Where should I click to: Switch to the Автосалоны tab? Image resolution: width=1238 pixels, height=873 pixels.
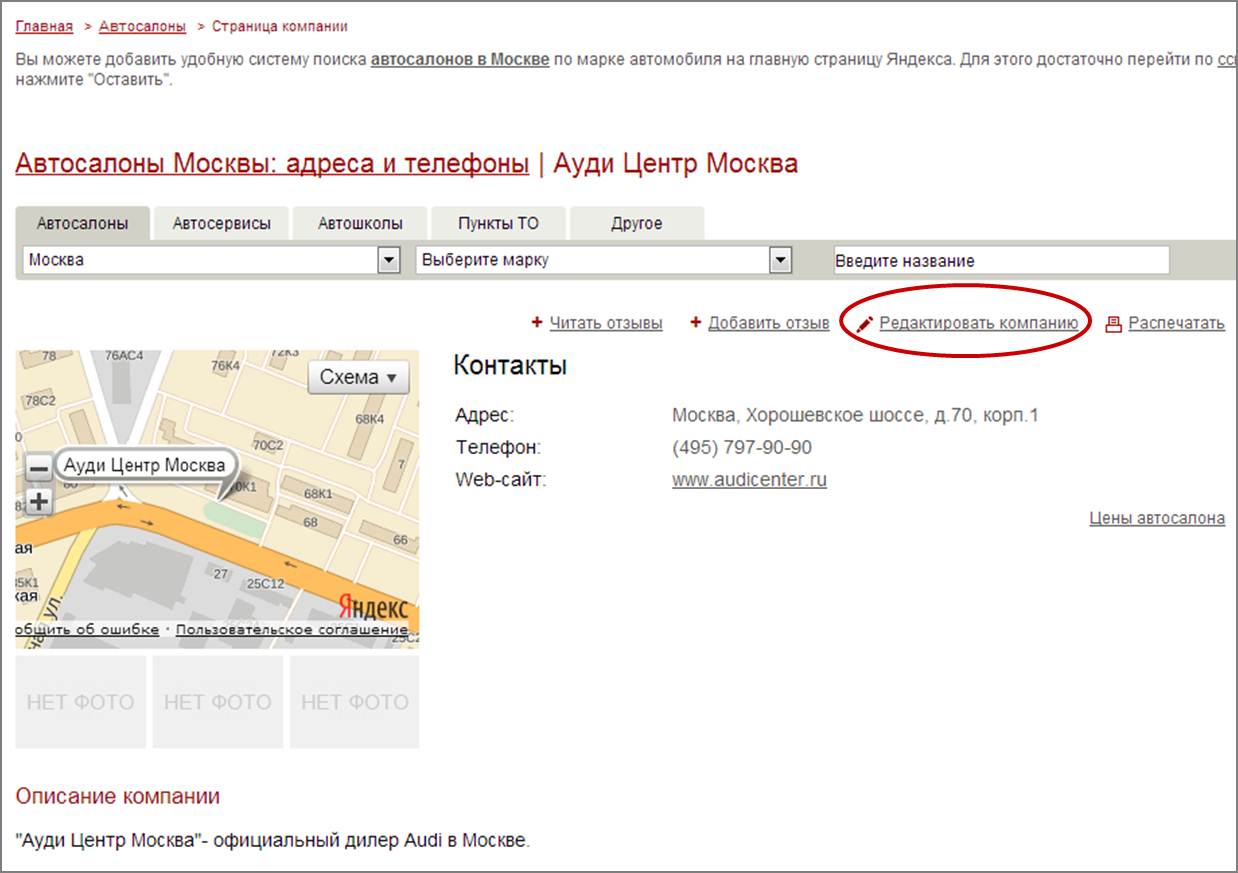point(83,224)
